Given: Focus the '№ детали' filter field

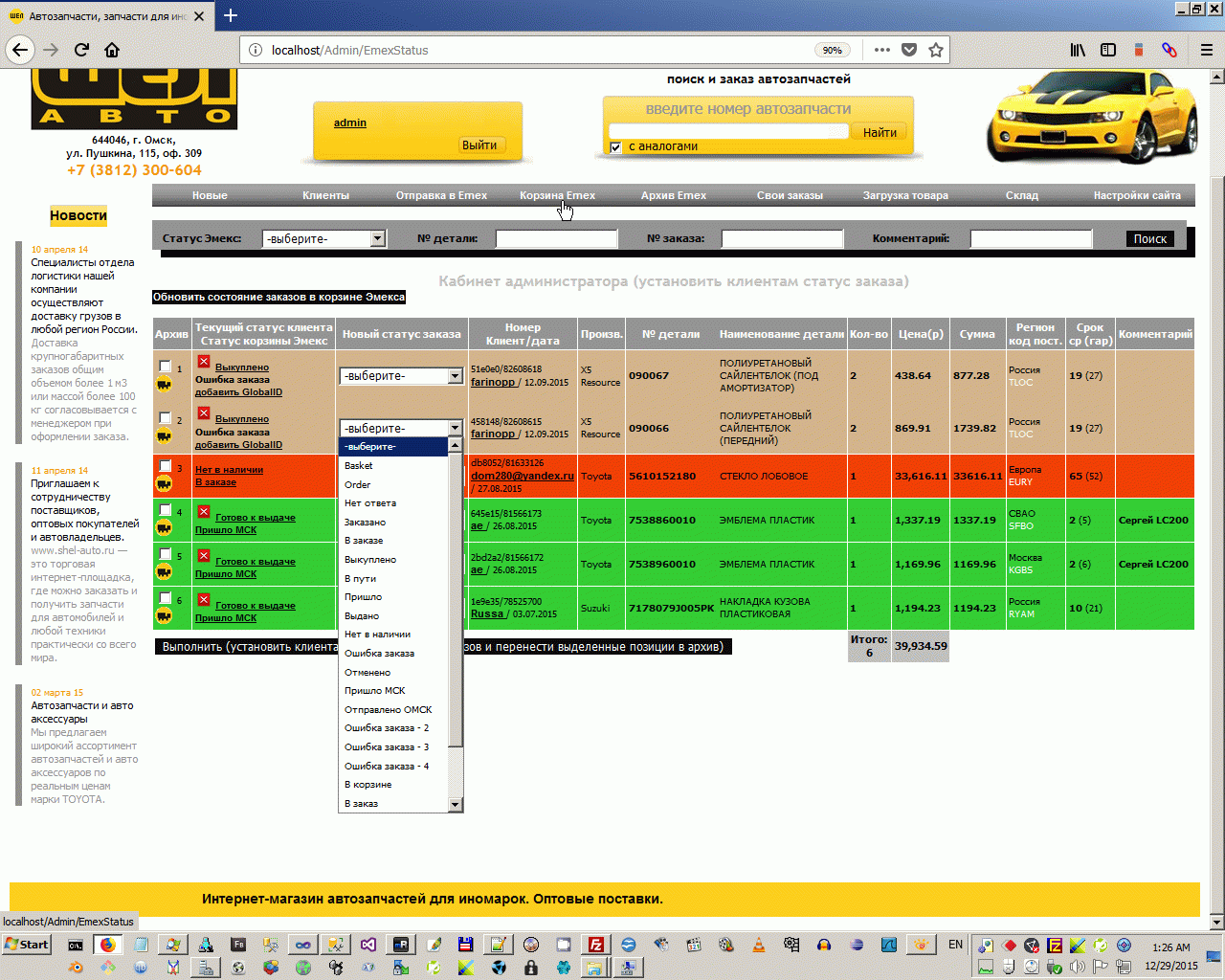Looking at the screenshot, I should point(556,239).
